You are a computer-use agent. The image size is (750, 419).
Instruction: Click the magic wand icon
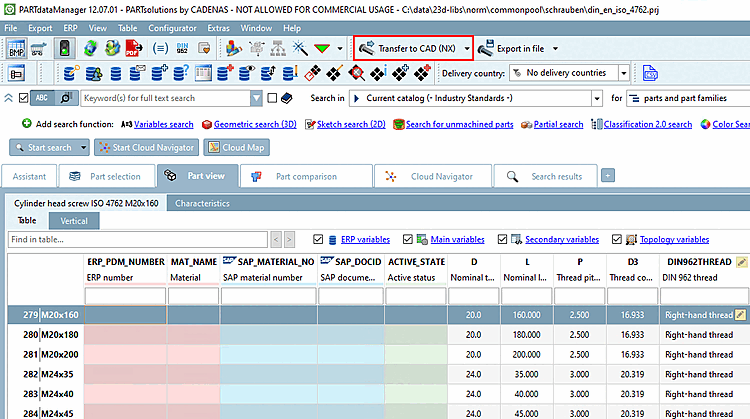click(x=300, y=48)
